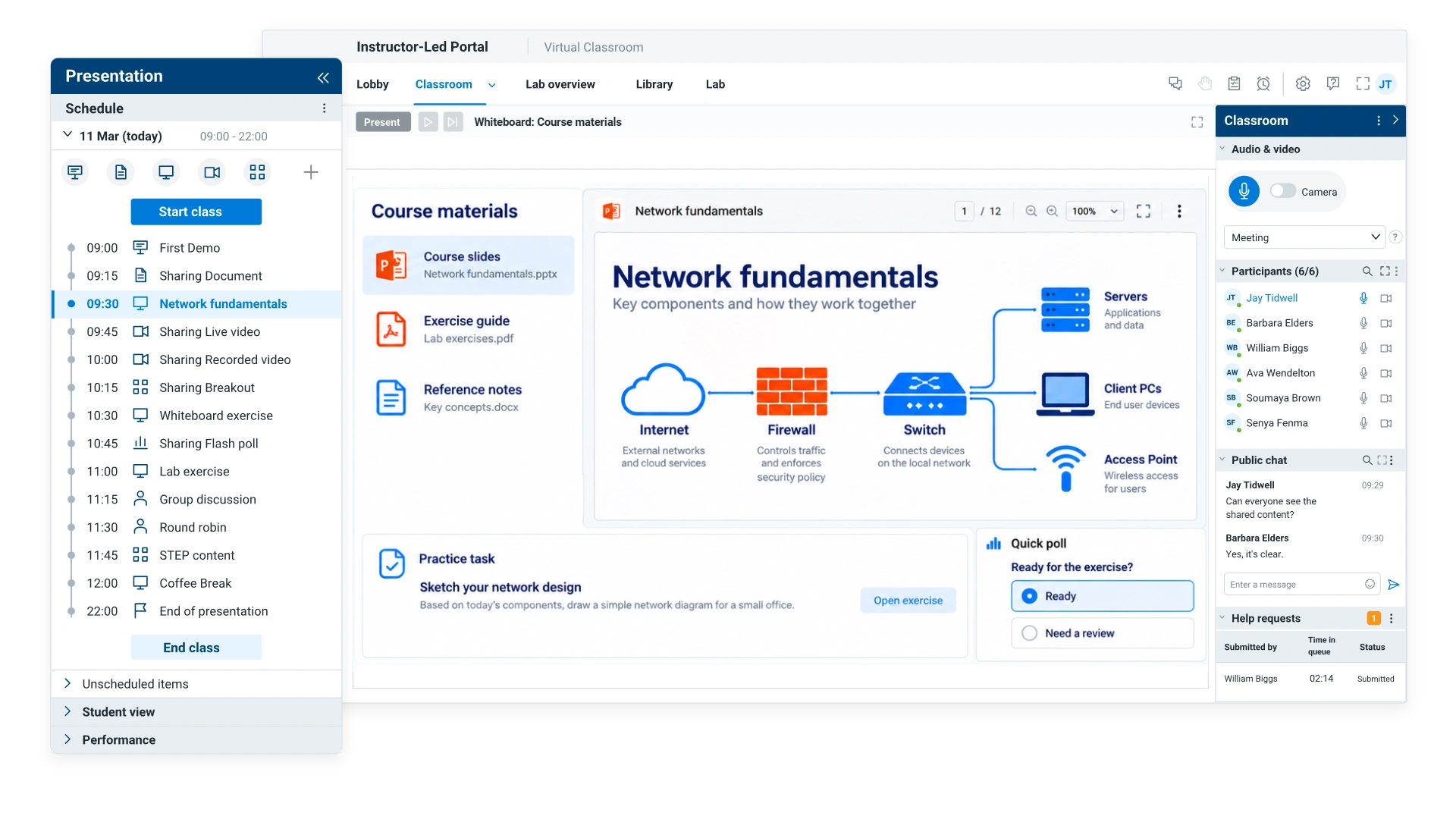The height and width of the screenshot is (819, 1456).
Task: Expand the Unscheduled items section
Action: tap(196, 684)
